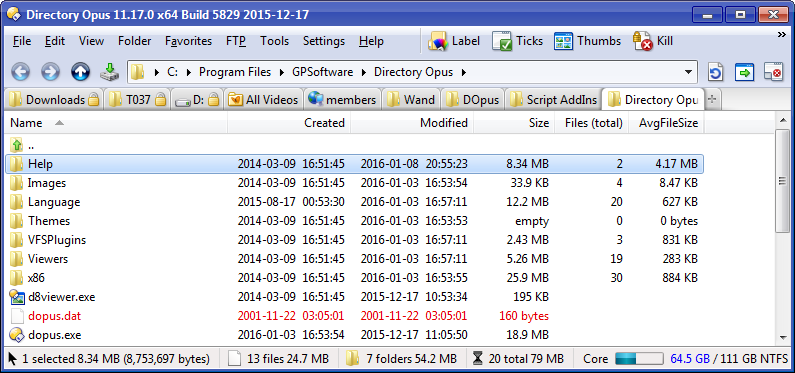
Task: Click the parent folder '..' entry
Action: pos(355,145)
